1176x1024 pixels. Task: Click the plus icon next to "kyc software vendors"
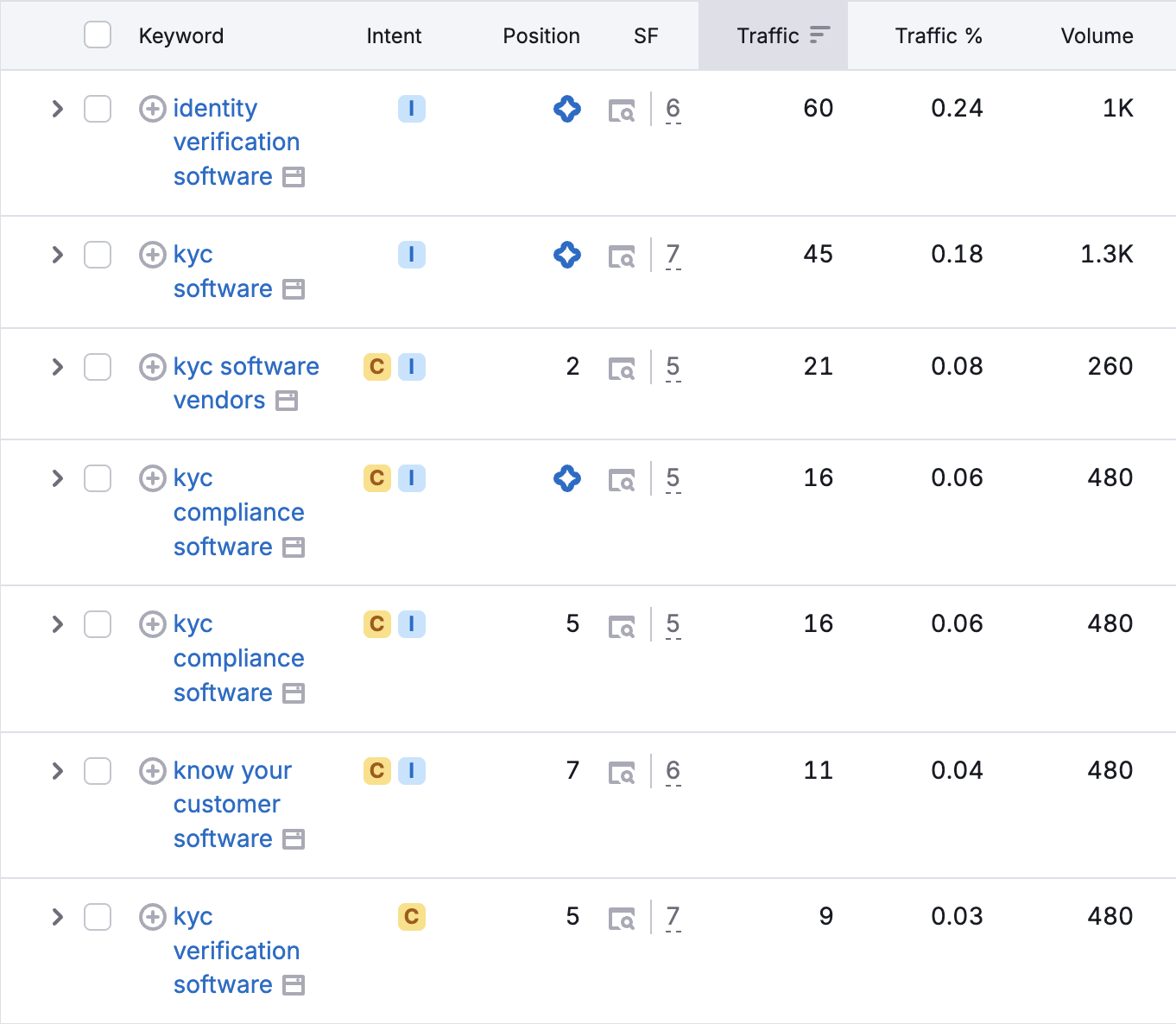pyautogui.click(x=153, y=367)
